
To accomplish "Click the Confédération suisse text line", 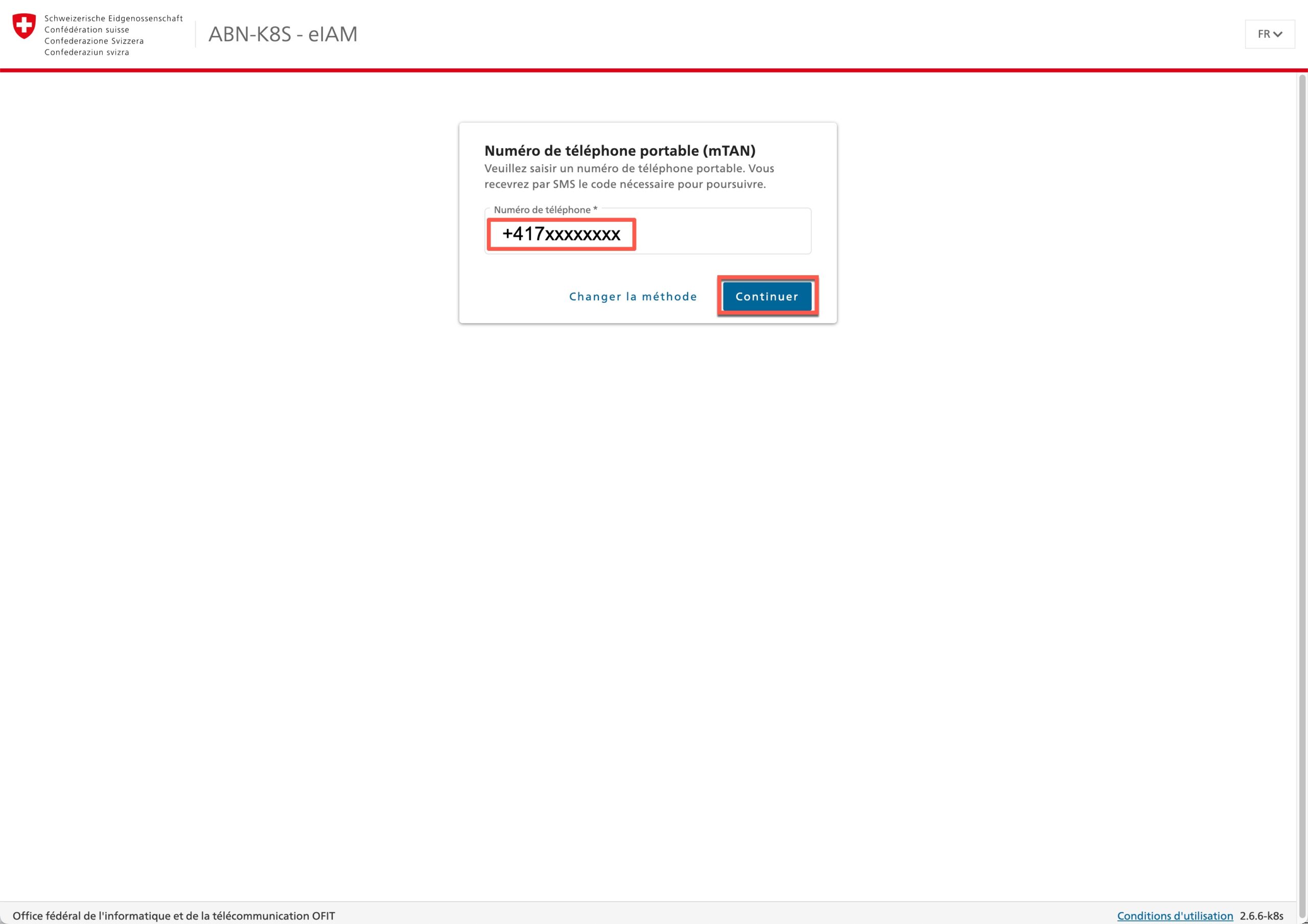I will click(86, 30).
